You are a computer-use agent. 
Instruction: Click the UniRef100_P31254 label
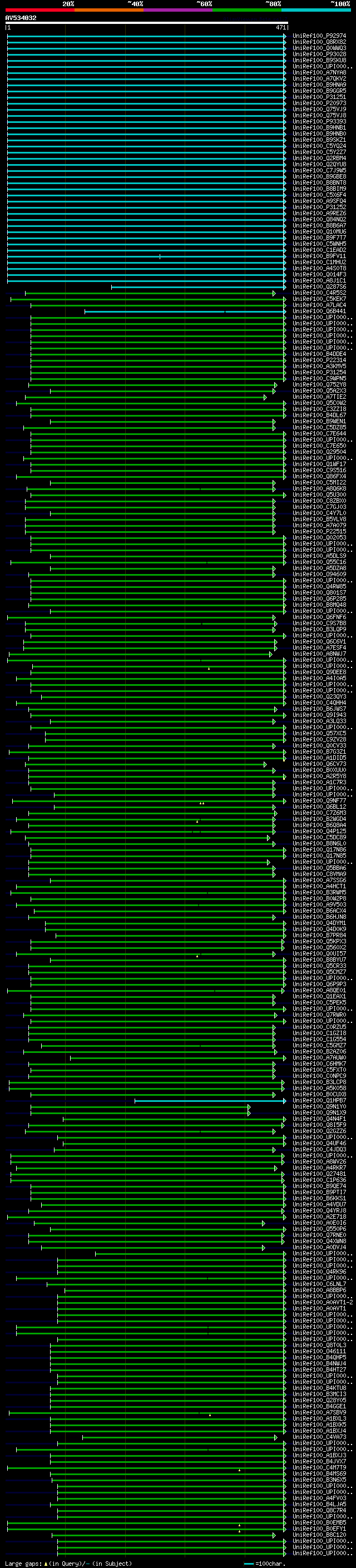319,373
